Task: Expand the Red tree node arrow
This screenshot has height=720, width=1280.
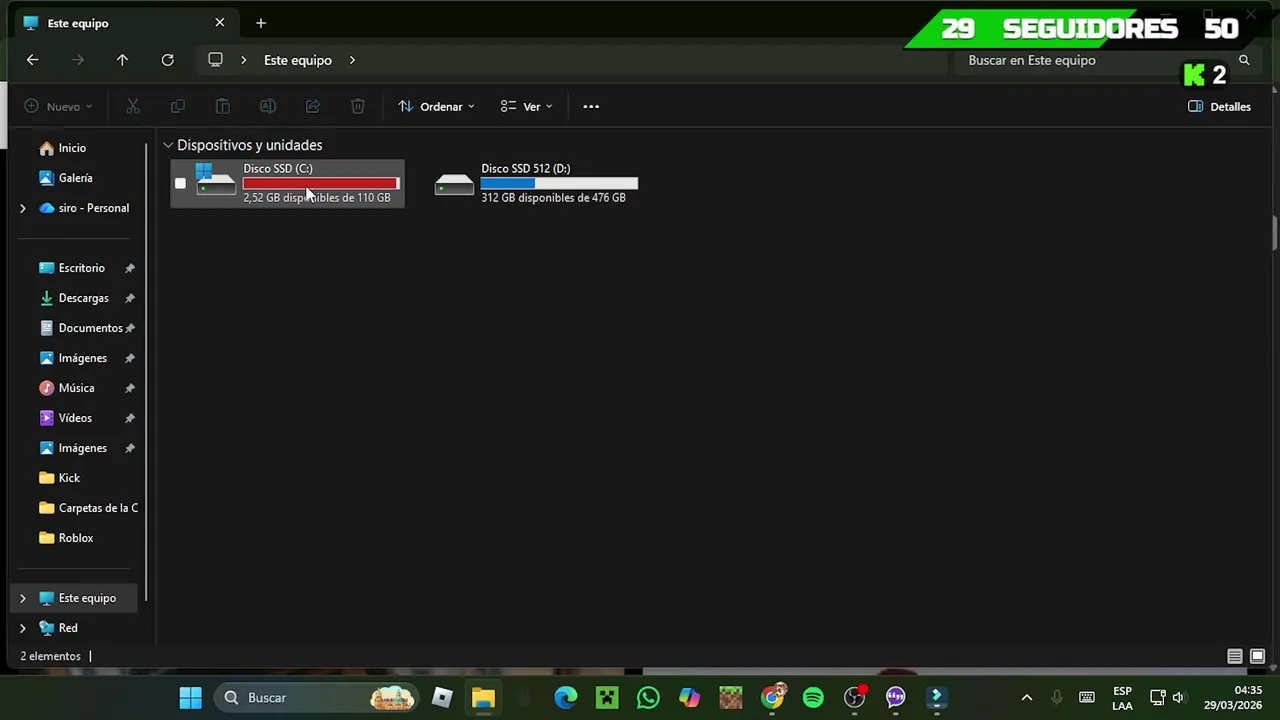Action: [x=22, y=628]
